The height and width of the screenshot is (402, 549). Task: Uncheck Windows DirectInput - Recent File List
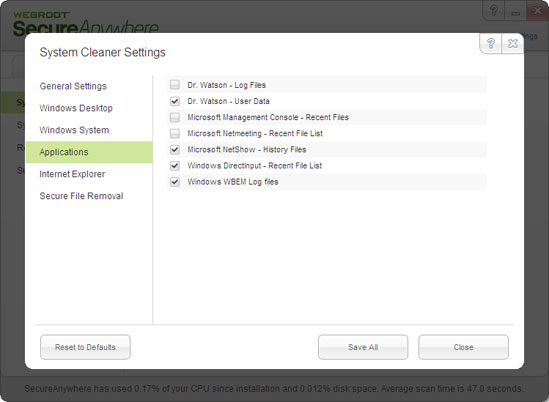175,166
